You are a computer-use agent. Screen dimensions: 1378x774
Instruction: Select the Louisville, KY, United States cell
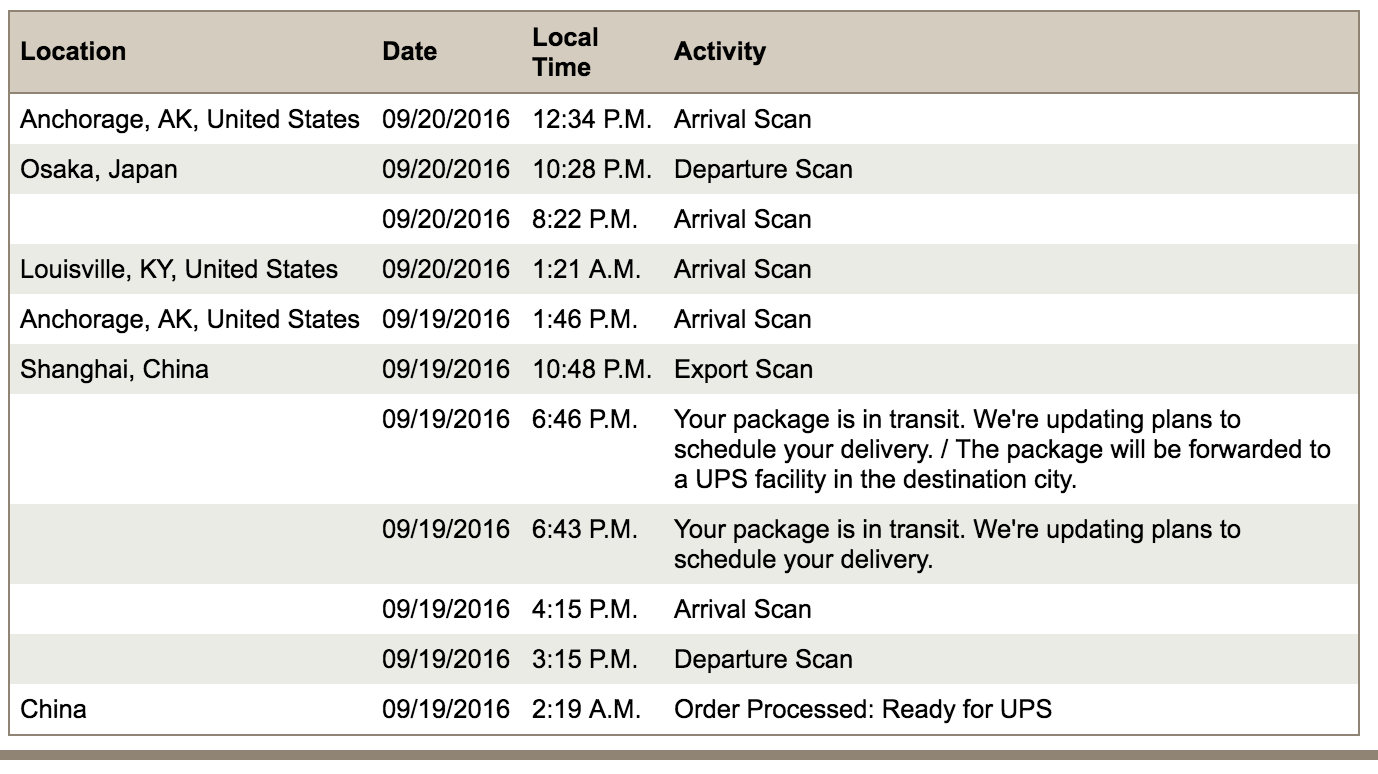[180, 269]
